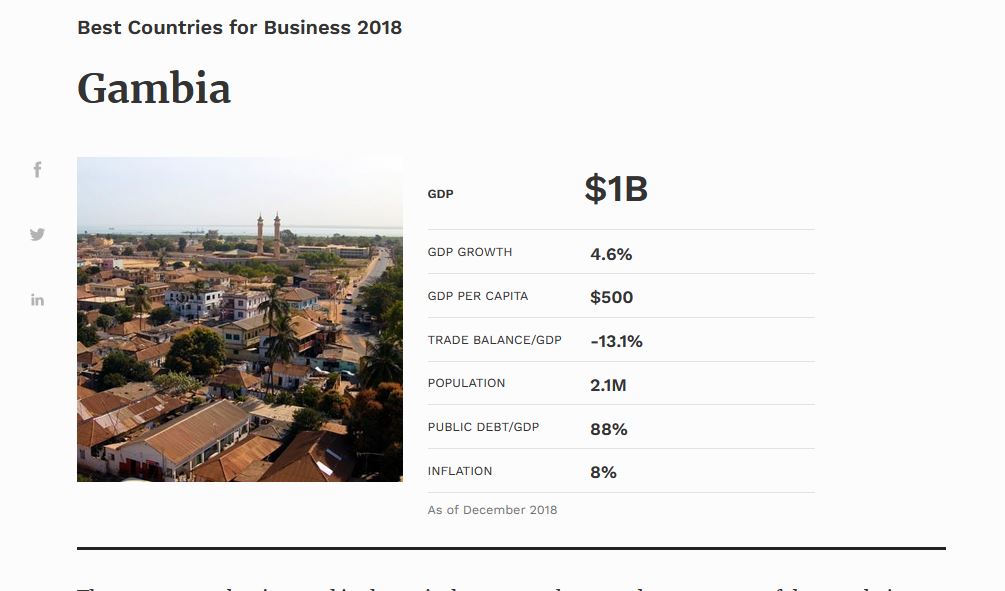
Task: Click the Trade Balance/GDP label
Action: (494, 340)
